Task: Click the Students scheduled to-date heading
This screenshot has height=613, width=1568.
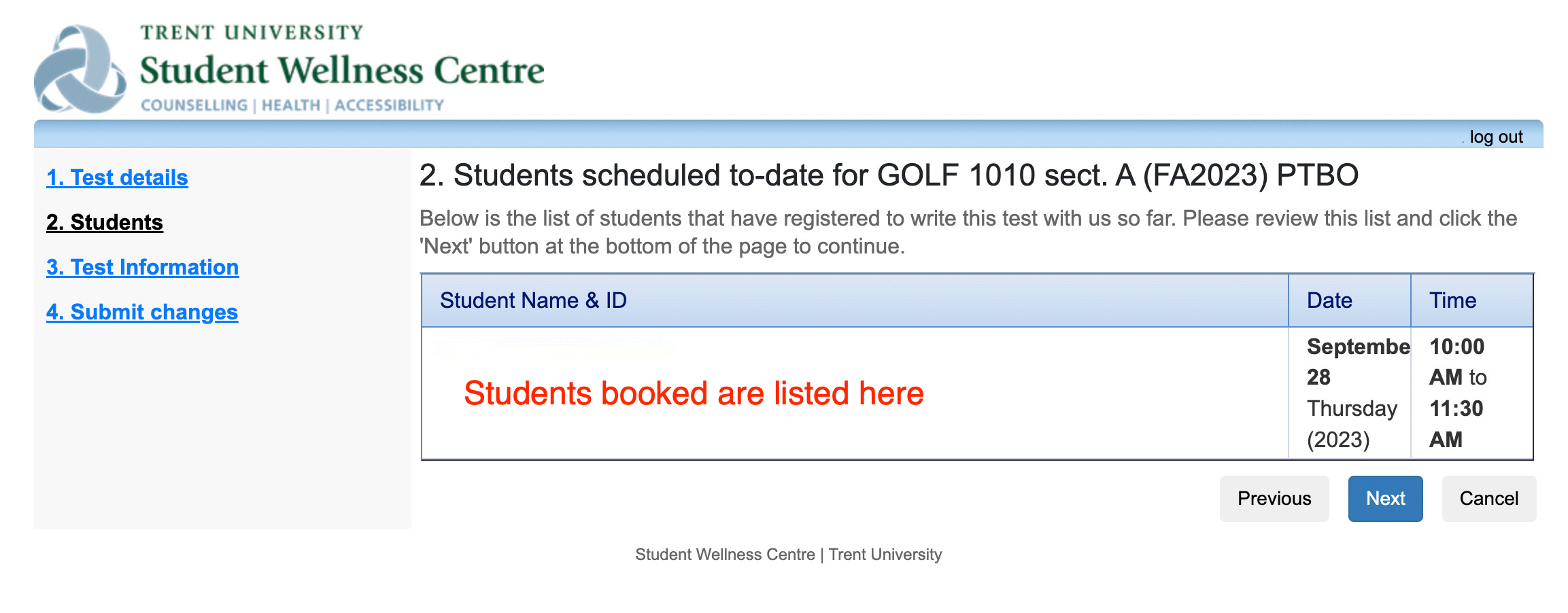Action: pos(888,175)
